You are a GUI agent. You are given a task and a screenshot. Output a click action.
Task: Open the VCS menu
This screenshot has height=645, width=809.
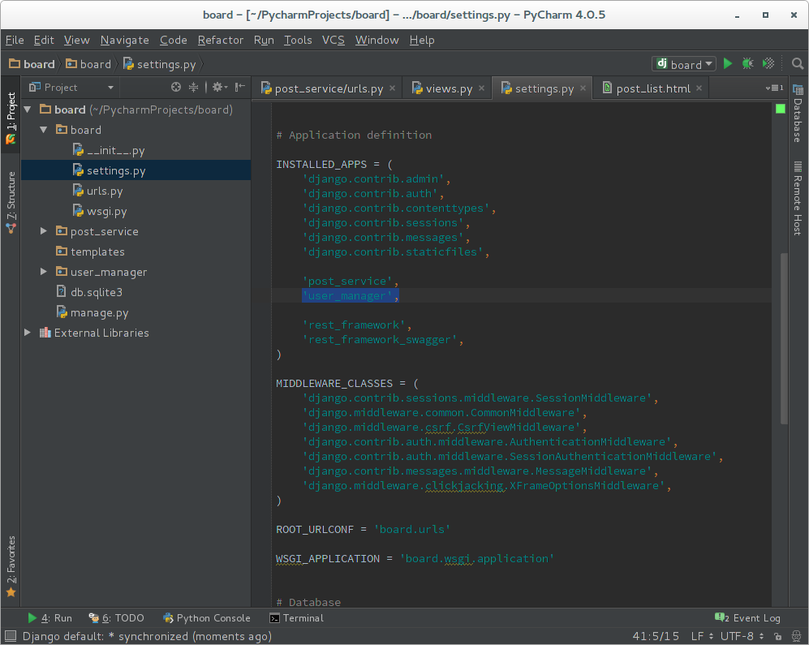(x=333, y=40)
